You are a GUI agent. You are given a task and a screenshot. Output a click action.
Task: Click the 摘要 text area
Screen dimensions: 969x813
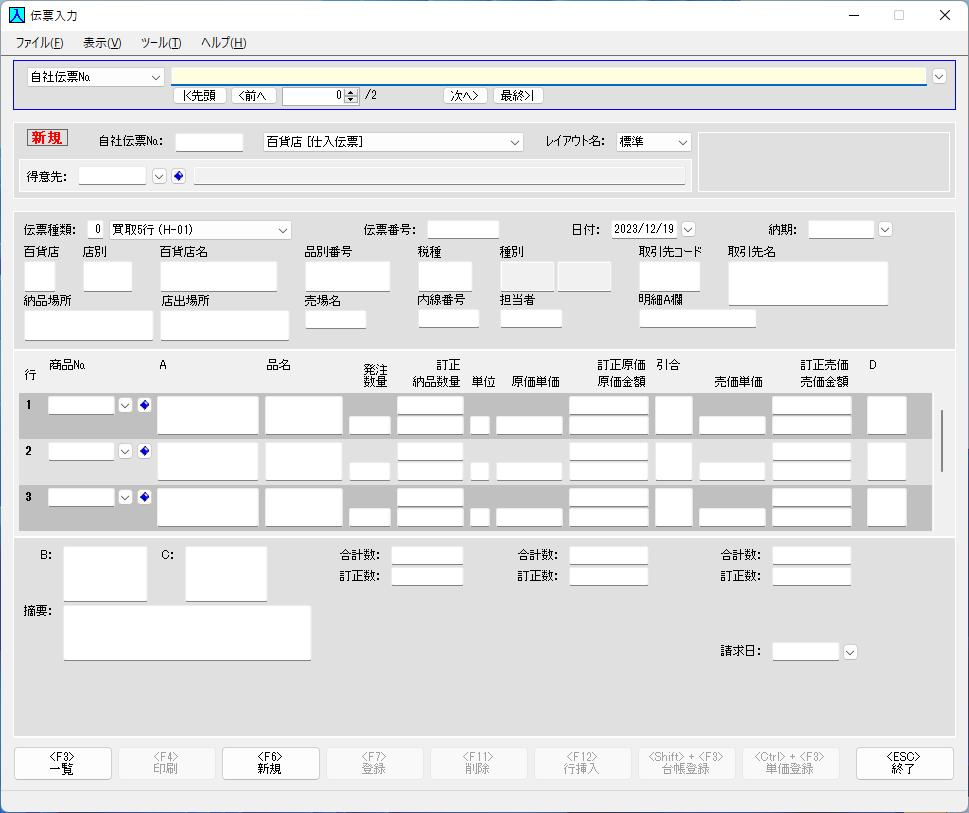click(187, 633)
